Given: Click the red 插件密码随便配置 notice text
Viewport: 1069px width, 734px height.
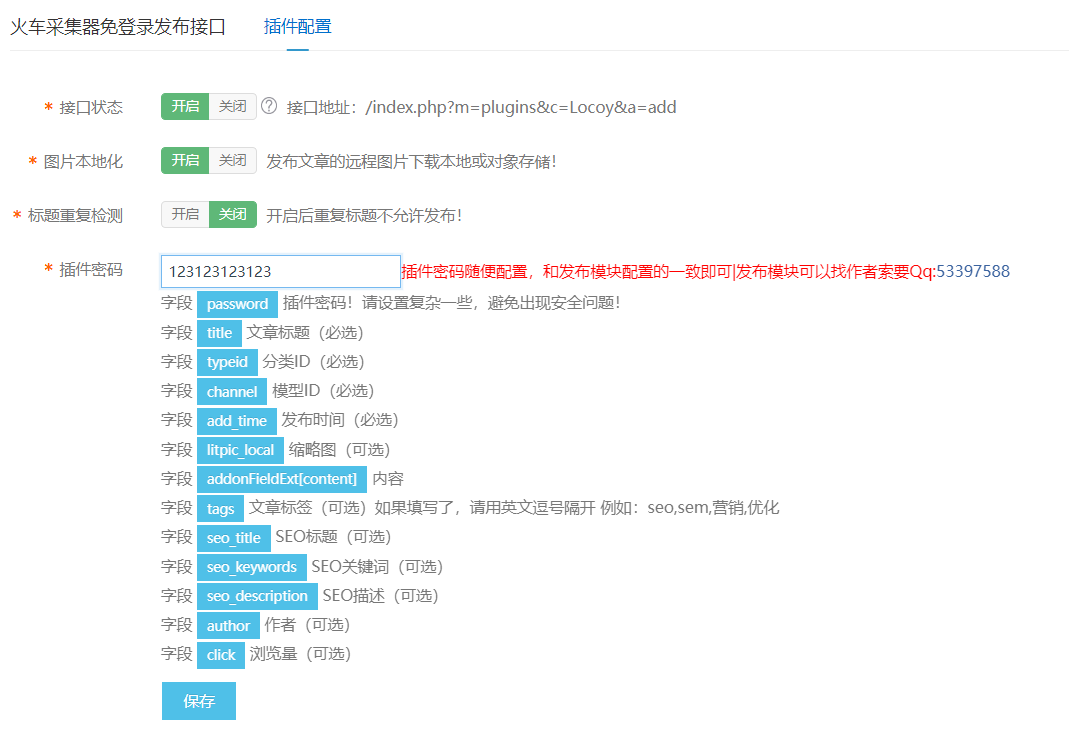Looking at the screenshot, I should click(x=668, y=271).
